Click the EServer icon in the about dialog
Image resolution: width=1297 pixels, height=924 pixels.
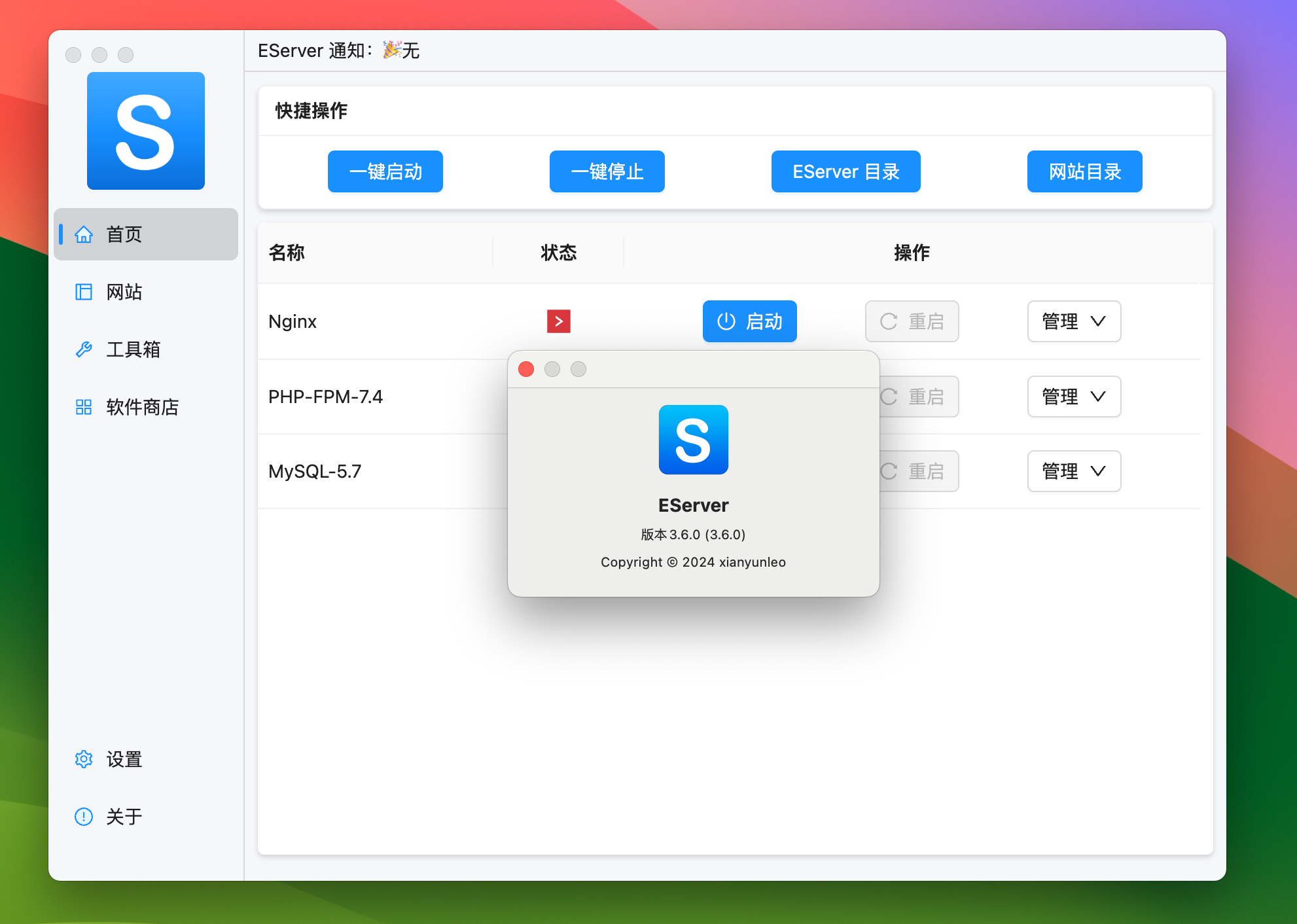pyautogui.click(x=694, y=440)
